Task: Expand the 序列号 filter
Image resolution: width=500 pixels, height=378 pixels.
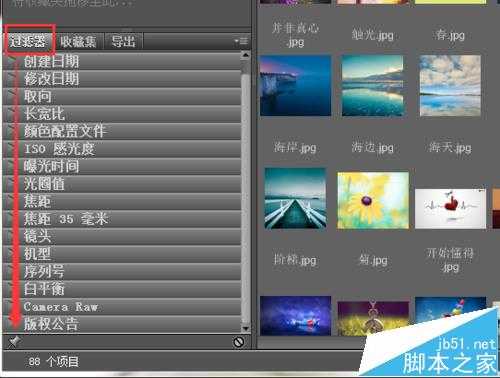Action: [x=122, y=271]
